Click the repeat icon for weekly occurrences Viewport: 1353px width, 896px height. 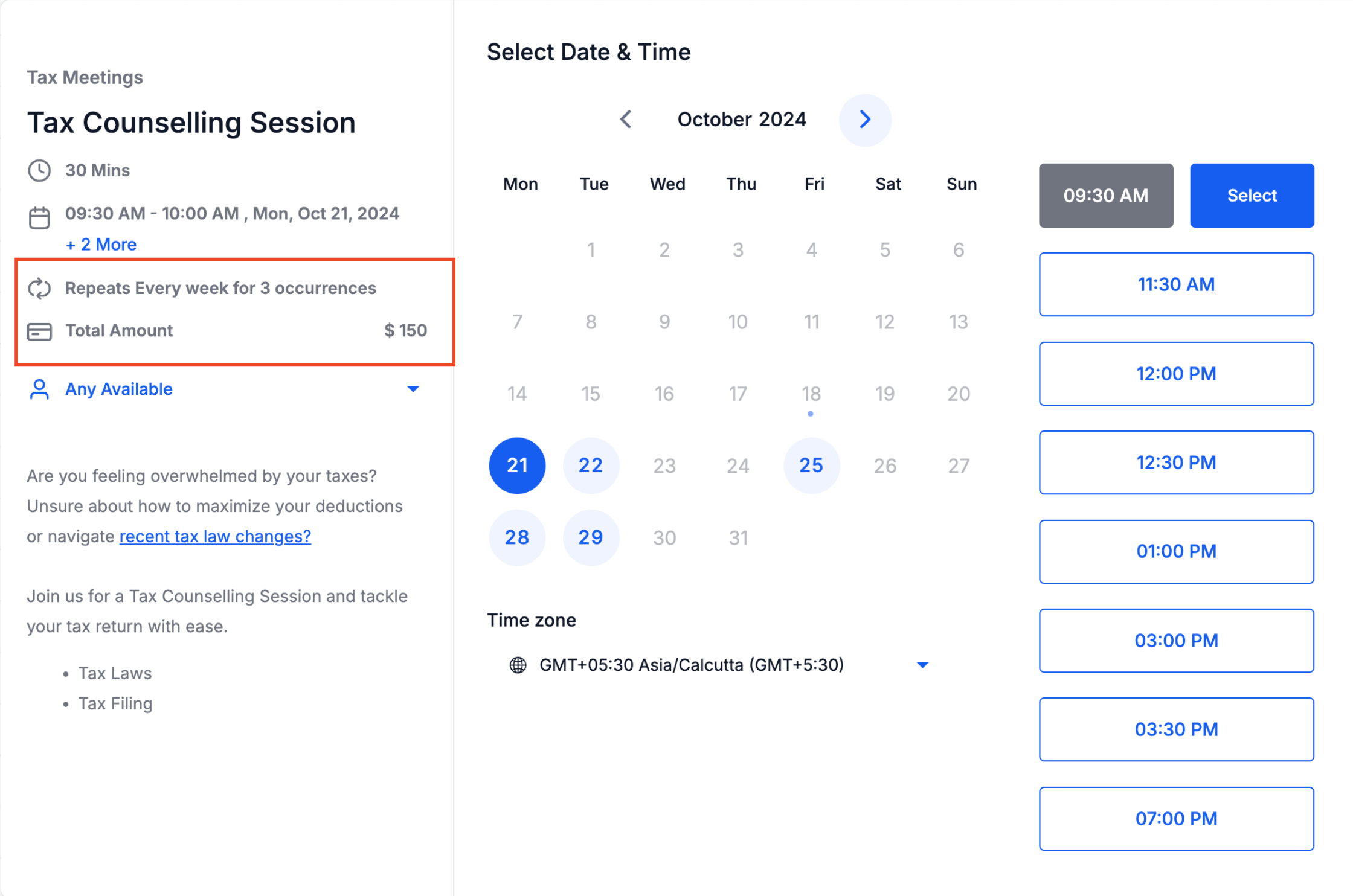click(39, 288)
